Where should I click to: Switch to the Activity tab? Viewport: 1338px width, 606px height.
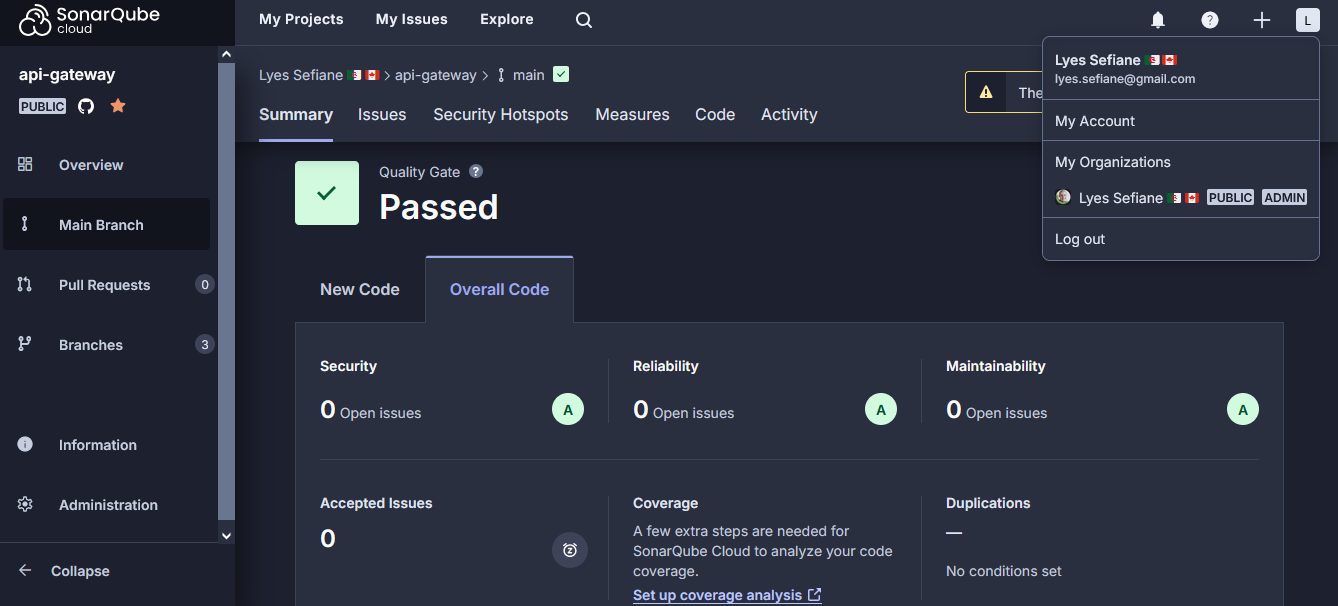789,114
